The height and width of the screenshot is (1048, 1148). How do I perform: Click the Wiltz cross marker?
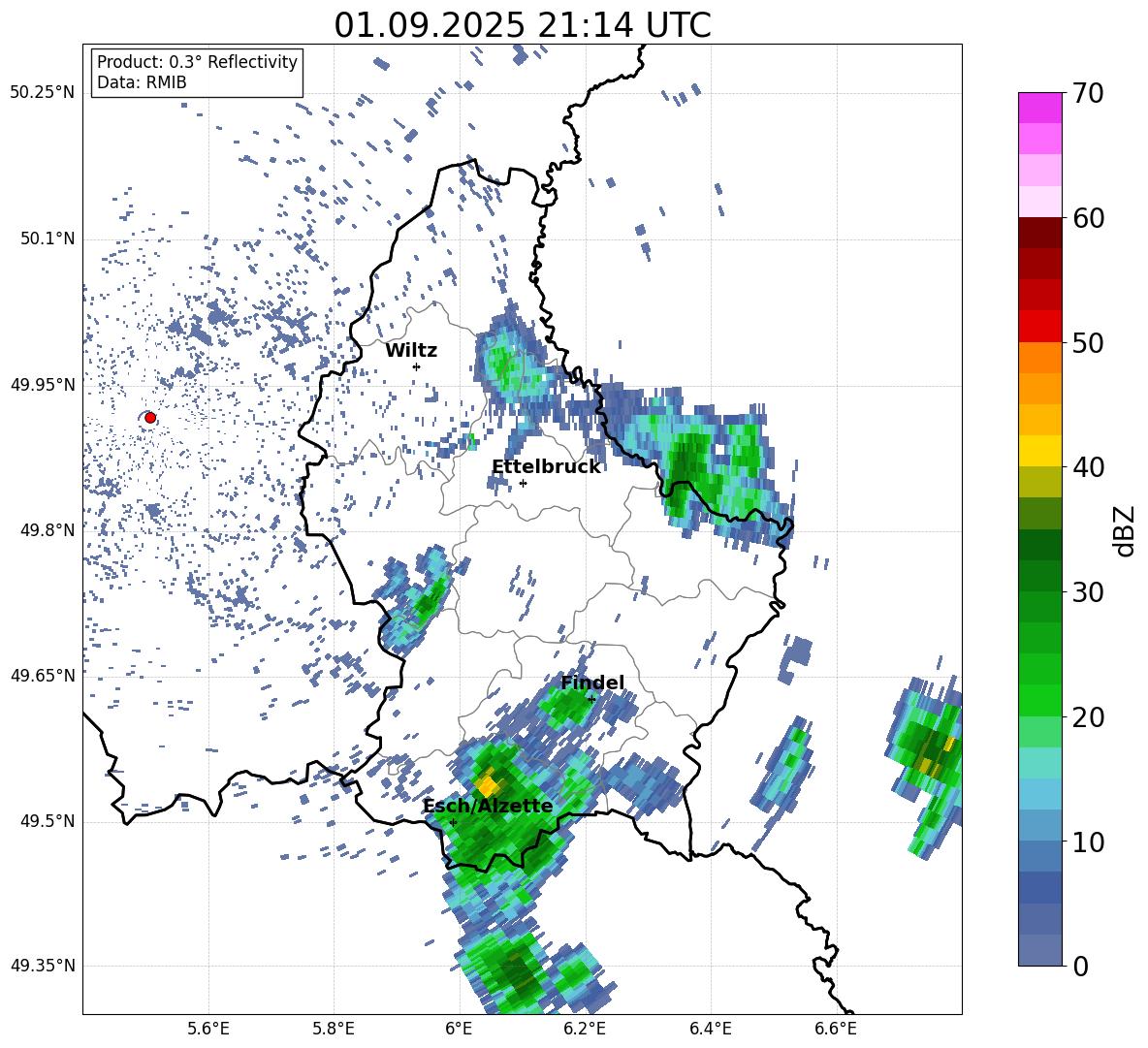click(x=417, y=366)
